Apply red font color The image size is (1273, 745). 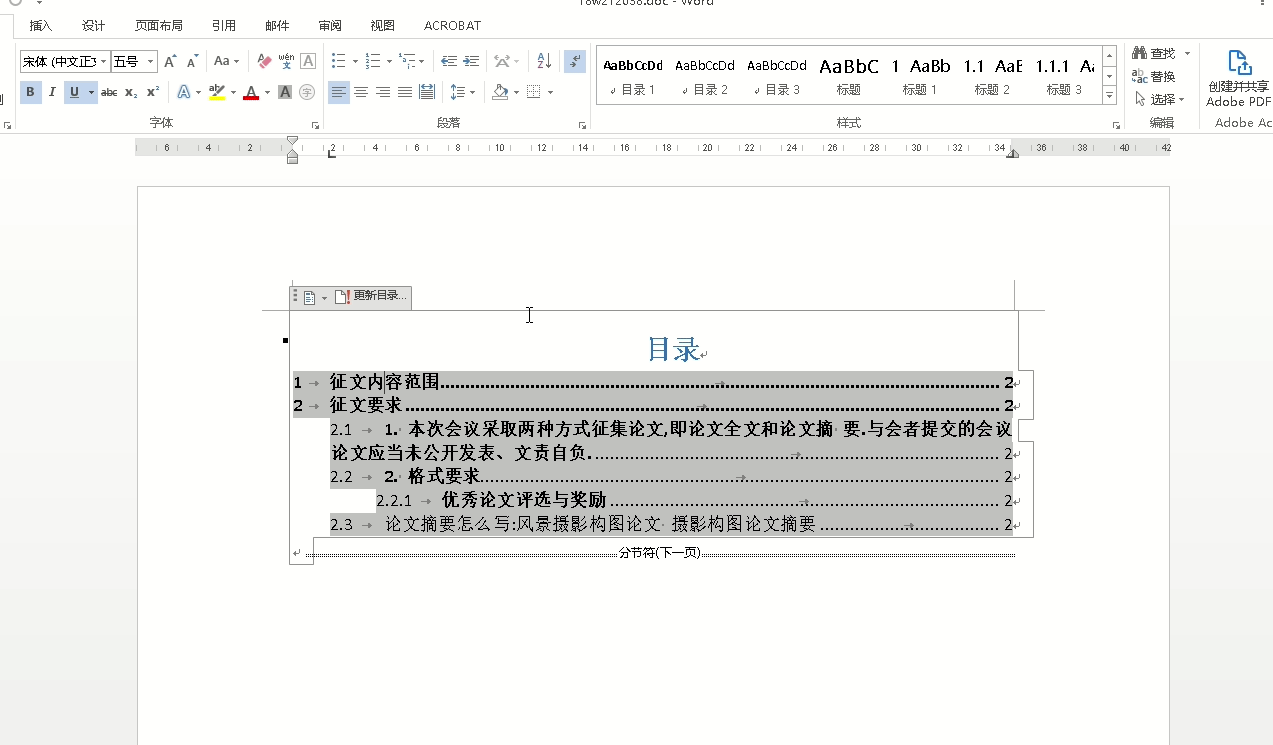tap(251, 92)
